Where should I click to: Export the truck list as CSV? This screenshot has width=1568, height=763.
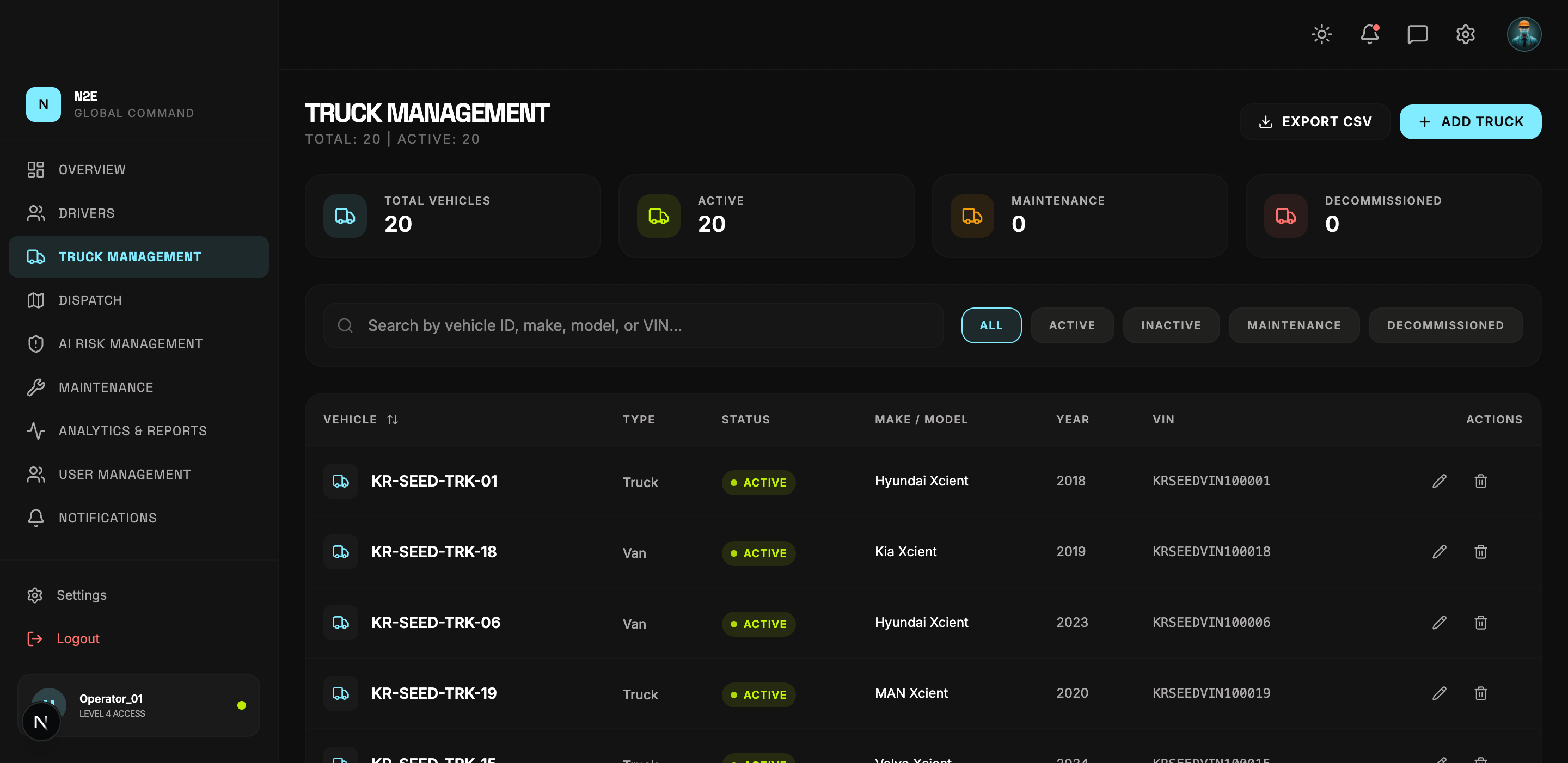pyautogui.click(x=1315, y=122)
